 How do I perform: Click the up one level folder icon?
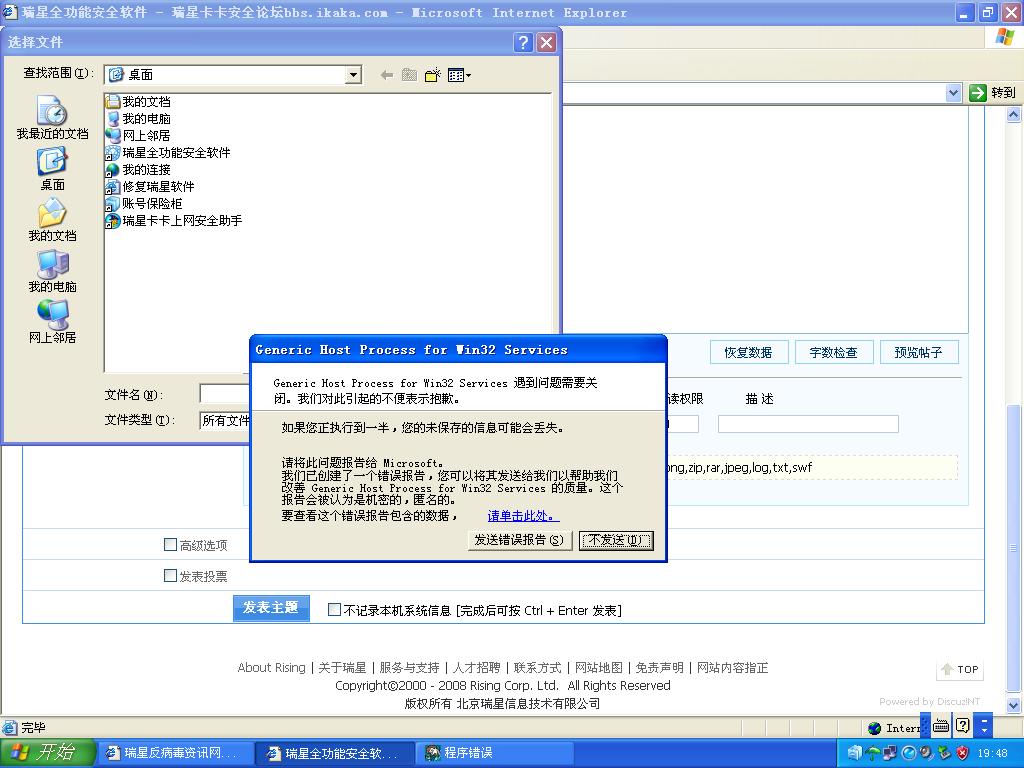tap(409, 75)
